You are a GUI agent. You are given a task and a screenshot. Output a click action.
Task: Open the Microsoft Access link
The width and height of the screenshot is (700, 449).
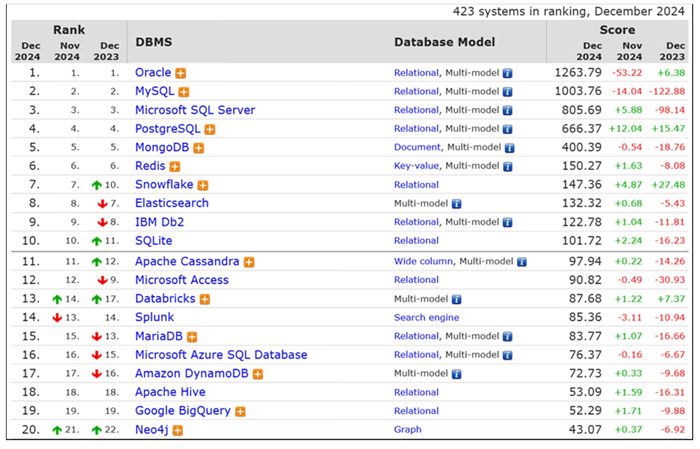(182, 280)
